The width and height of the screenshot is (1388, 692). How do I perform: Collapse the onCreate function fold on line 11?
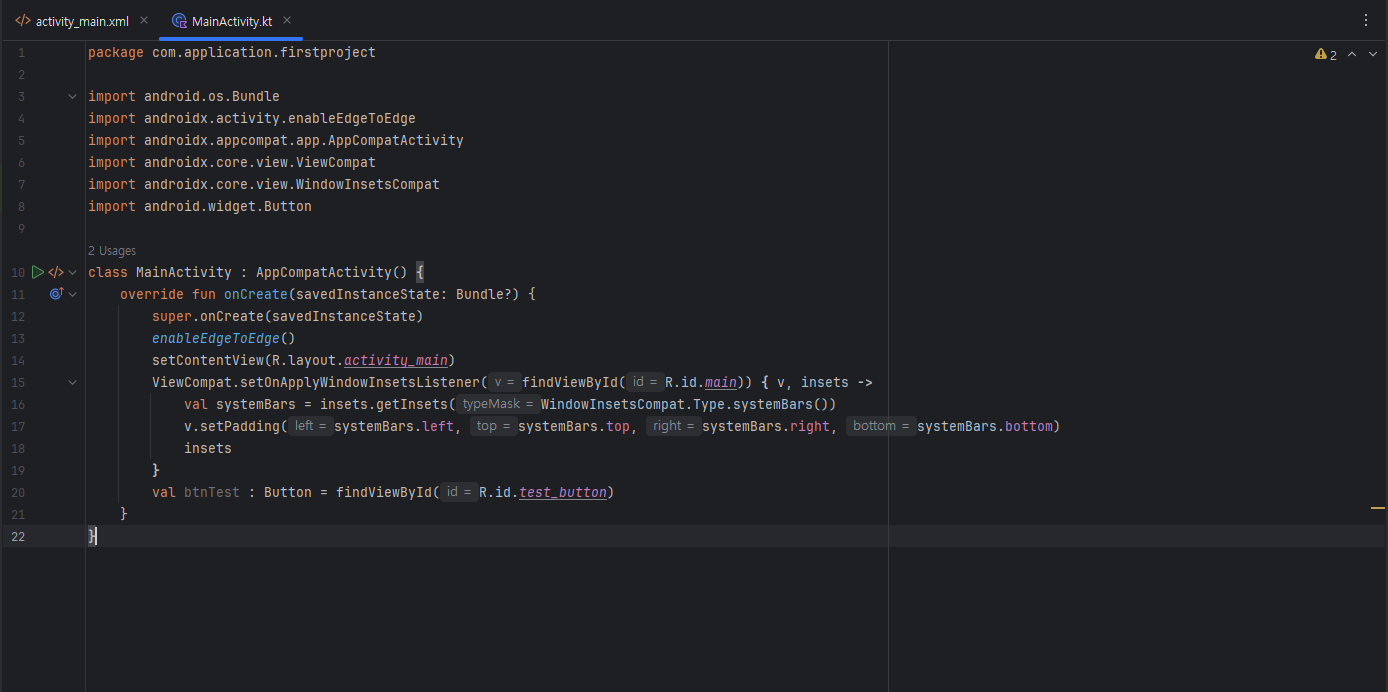72,294
